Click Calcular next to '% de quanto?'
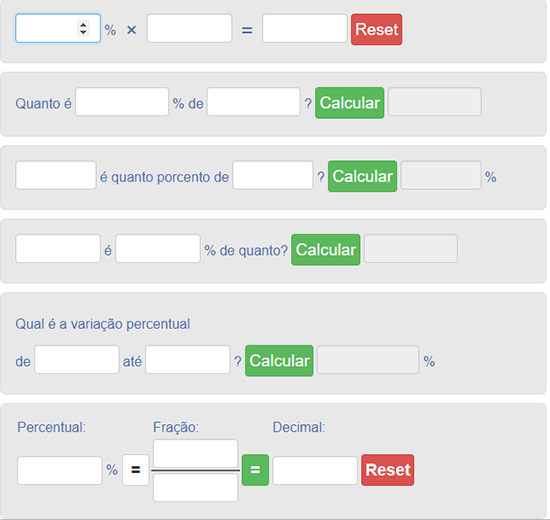The image size is (550, 520). 326,249
